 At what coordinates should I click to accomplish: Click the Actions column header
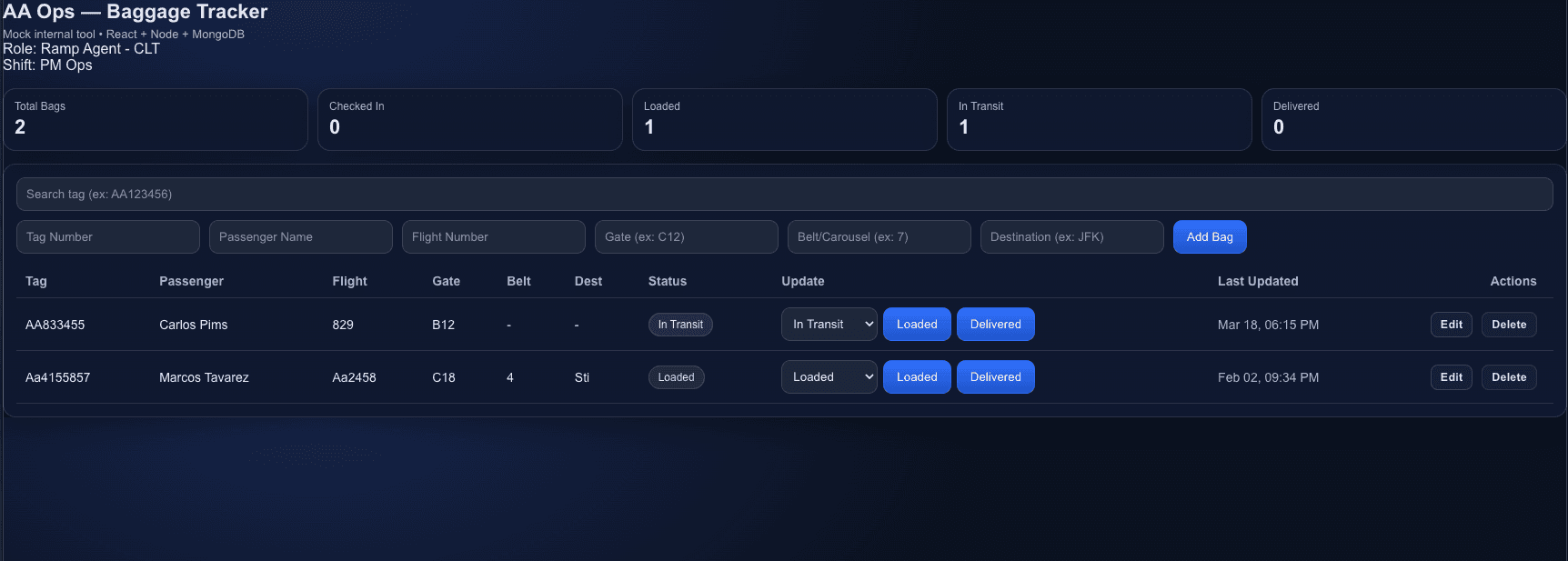coord(1513,281)
